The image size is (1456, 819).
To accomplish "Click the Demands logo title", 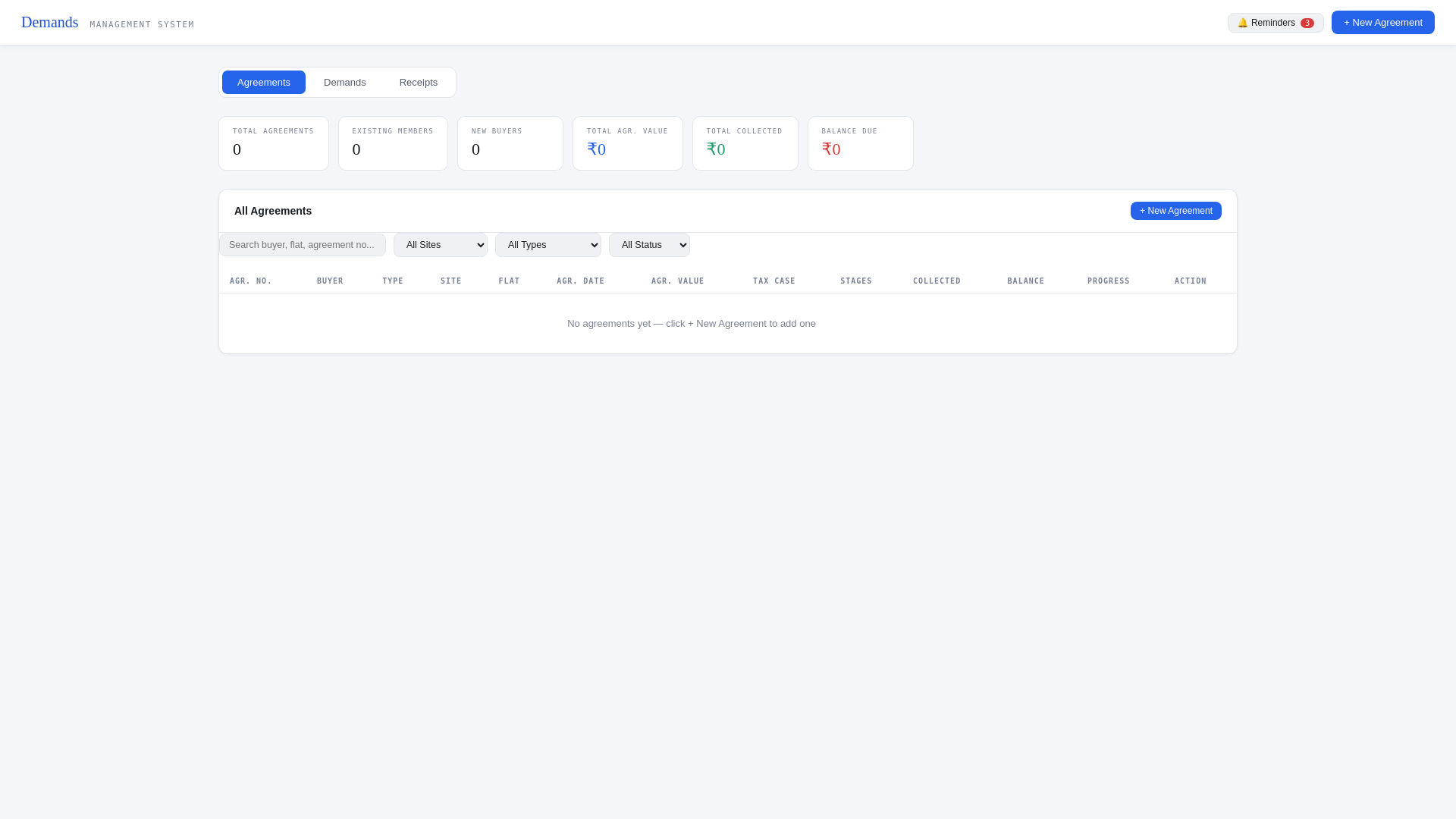I will tap(50, 22).
